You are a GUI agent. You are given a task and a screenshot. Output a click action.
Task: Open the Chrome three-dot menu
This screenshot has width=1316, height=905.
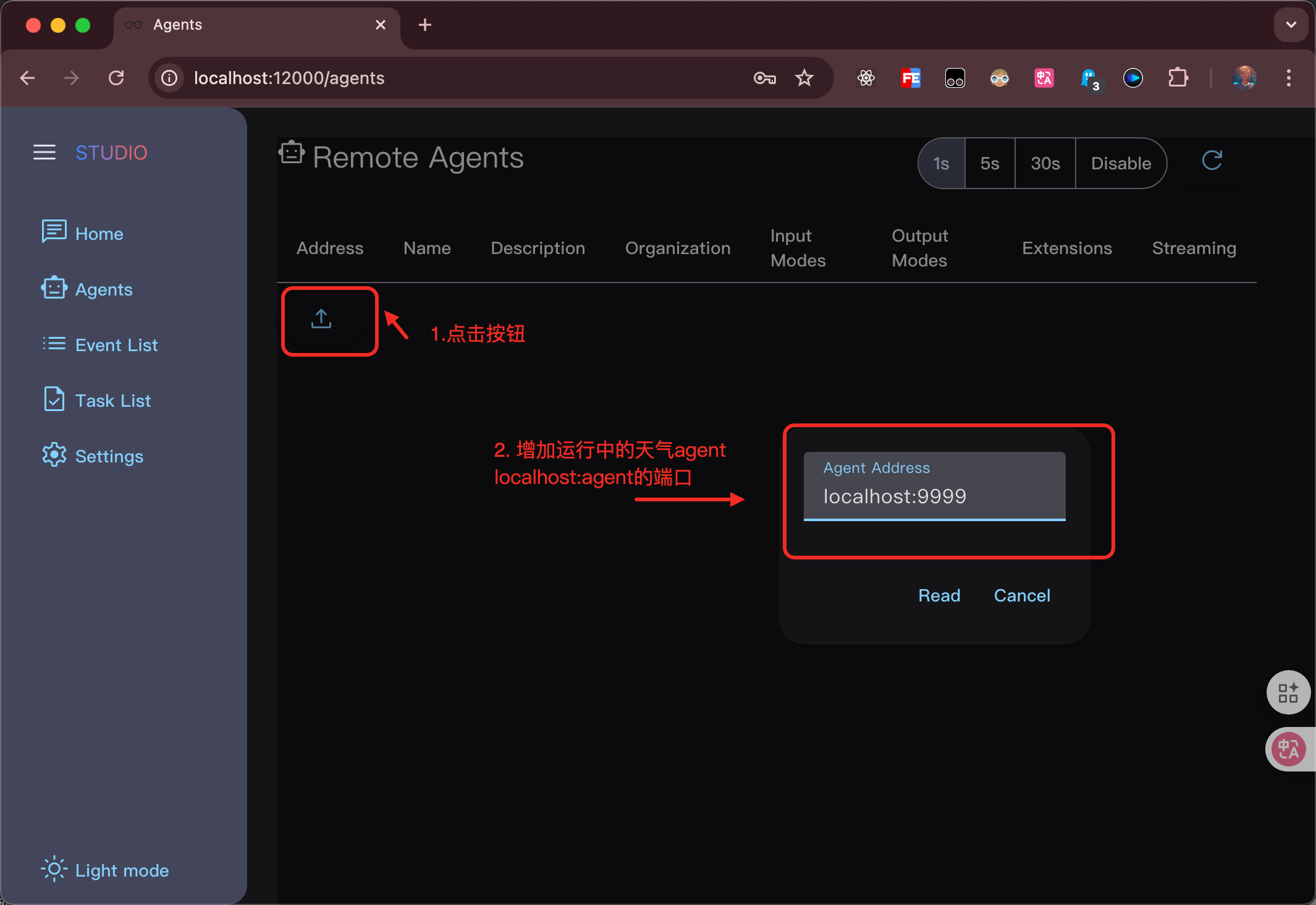tap(1288, 78)
